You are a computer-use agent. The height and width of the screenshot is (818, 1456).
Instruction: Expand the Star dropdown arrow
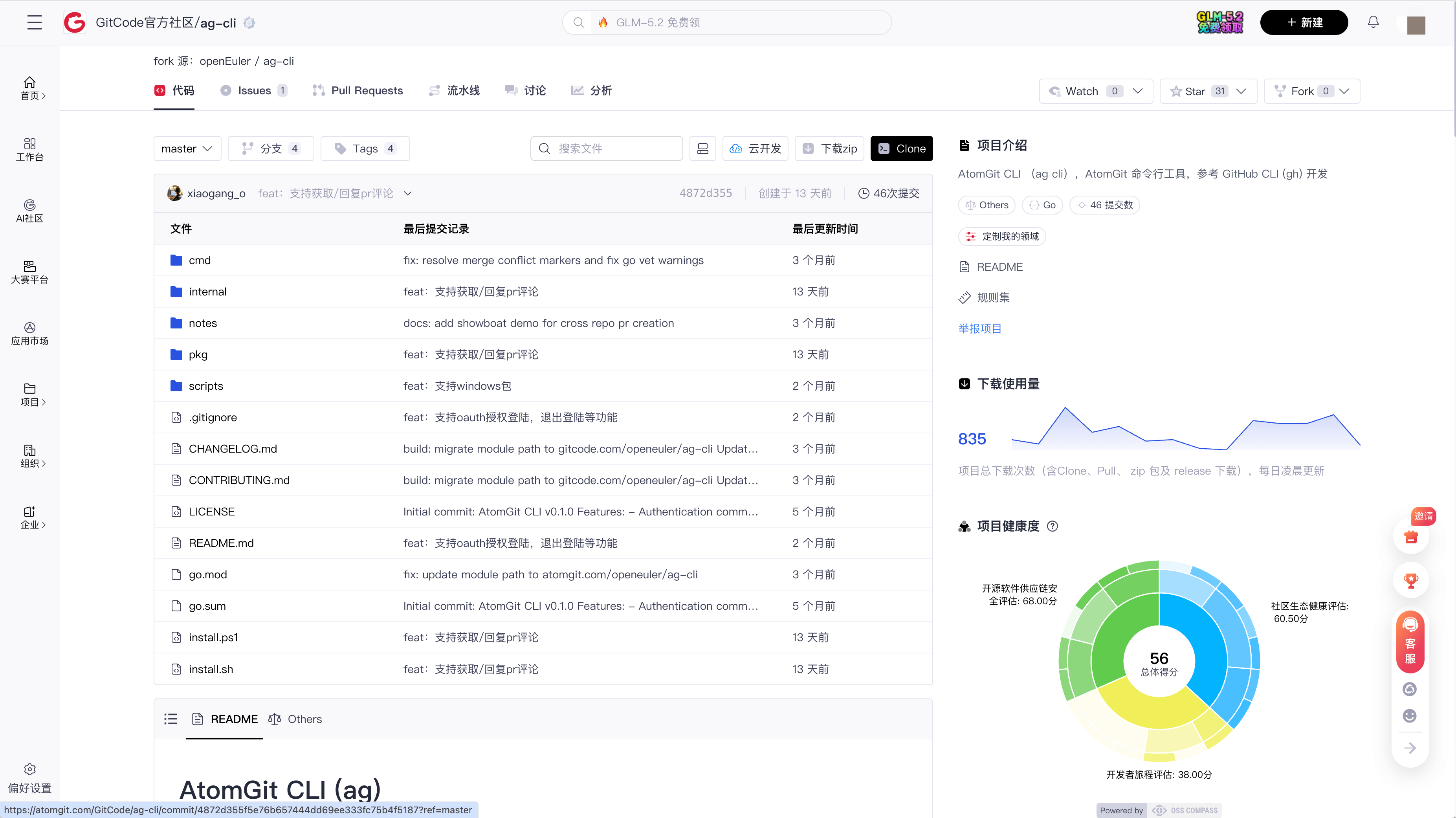click(1241, 91)
